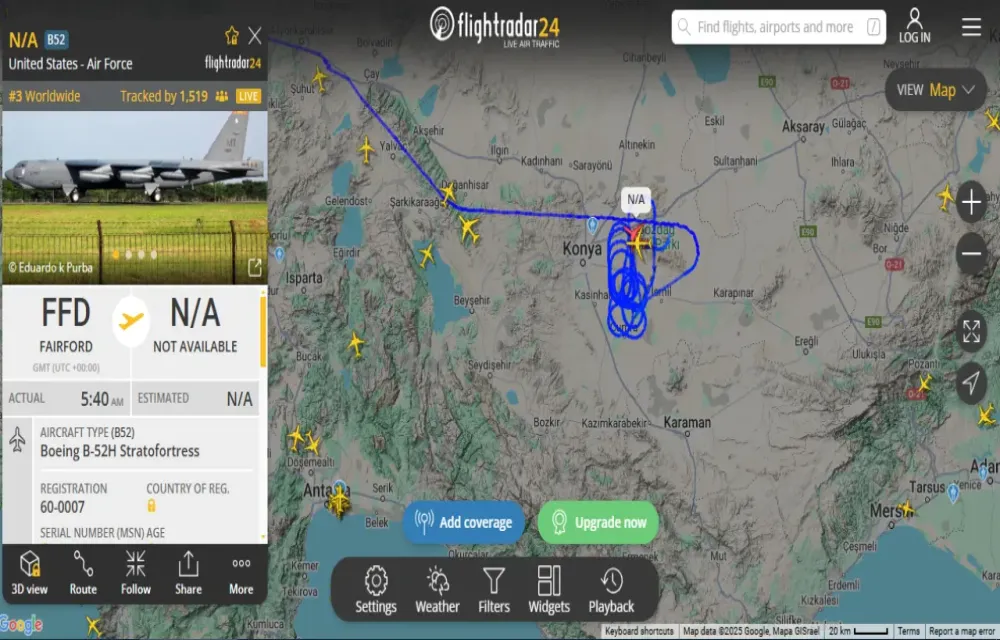
Task: Open the 3D view of the flight
Action: (29, 572)
